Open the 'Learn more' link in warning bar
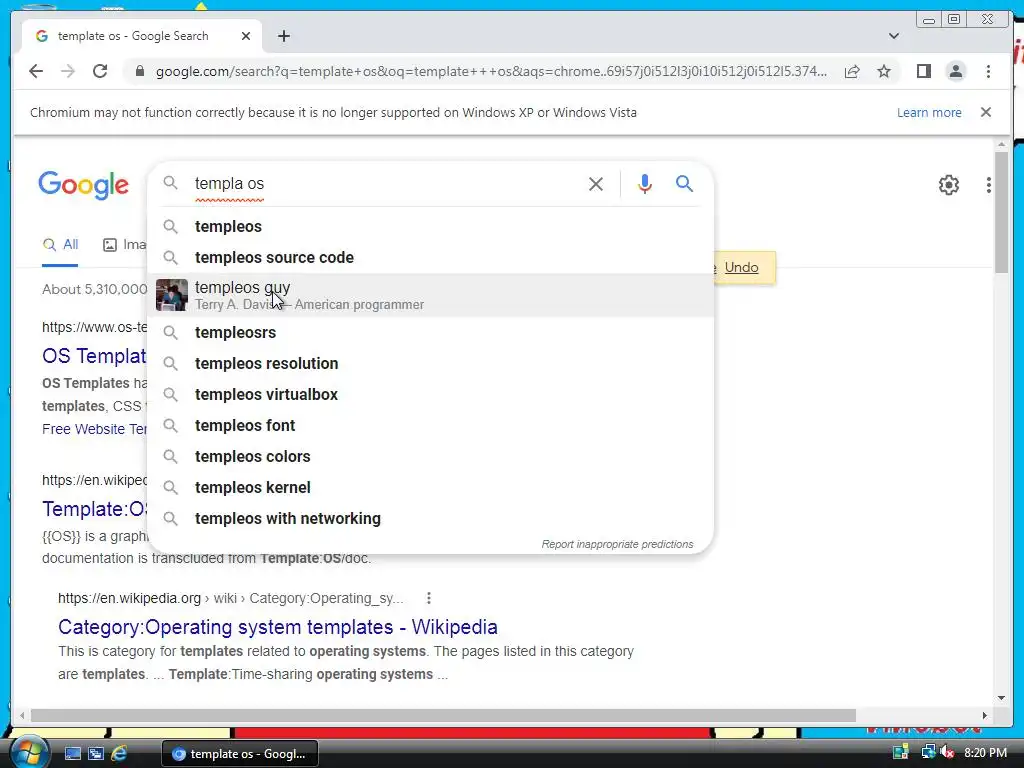 [929, 112]
